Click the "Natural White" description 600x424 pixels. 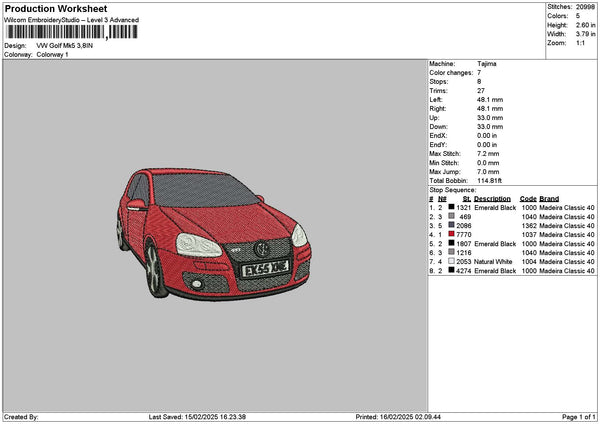pyautogui.click(x=493, y=261)
